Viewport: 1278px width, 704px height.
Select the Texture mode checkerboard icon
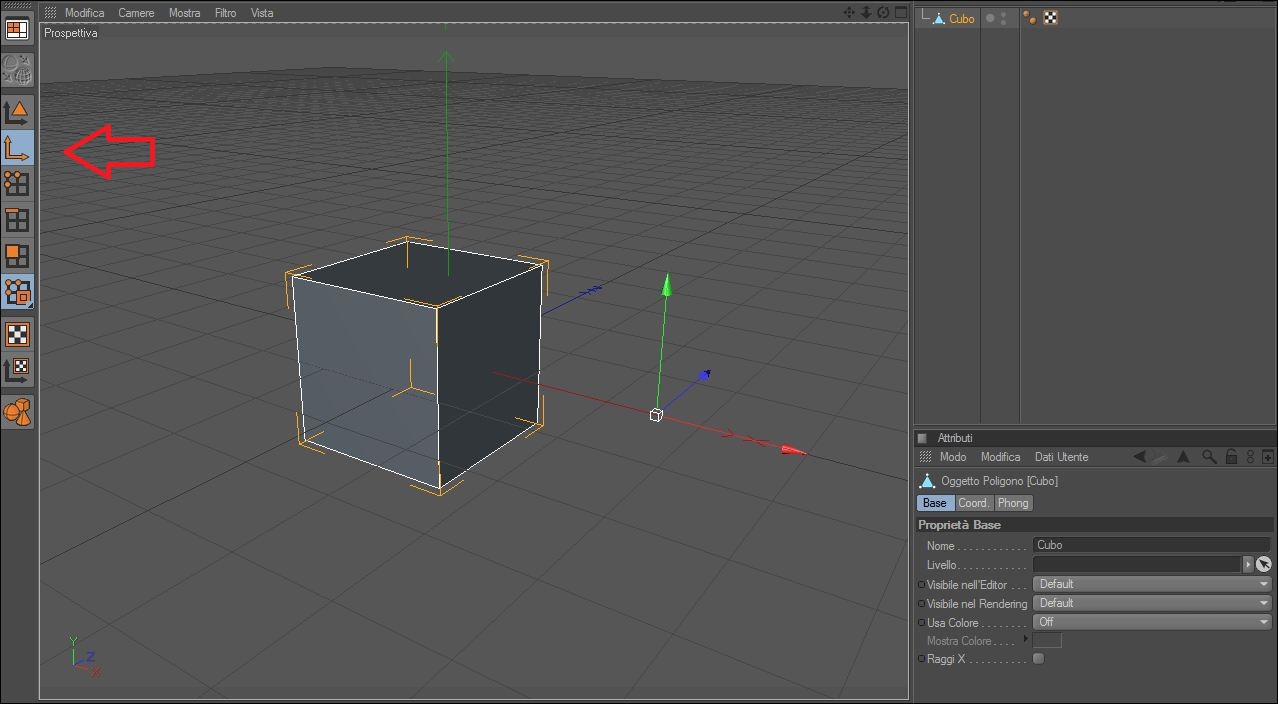(x=17, y=334)
